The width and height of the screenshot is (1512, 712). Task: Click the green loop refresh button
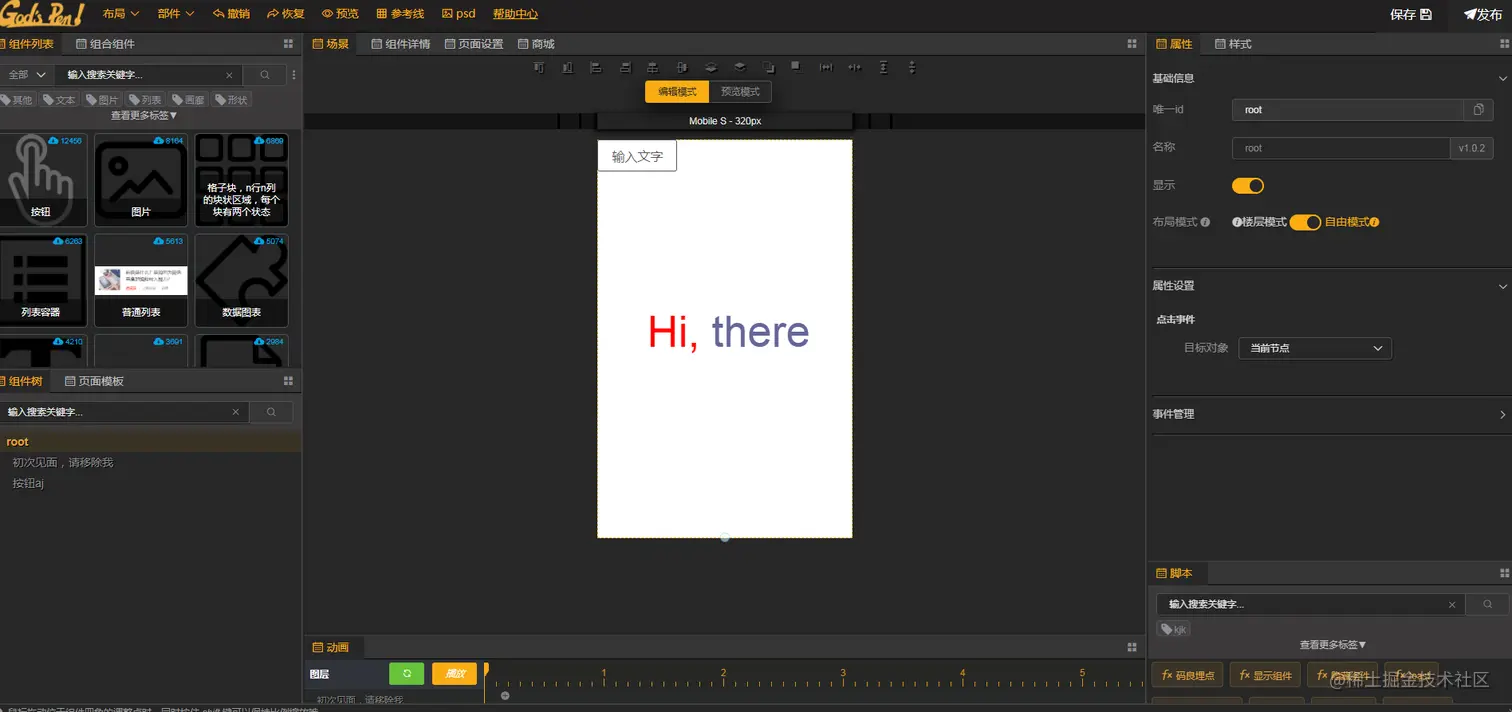(x=406, y=674)
